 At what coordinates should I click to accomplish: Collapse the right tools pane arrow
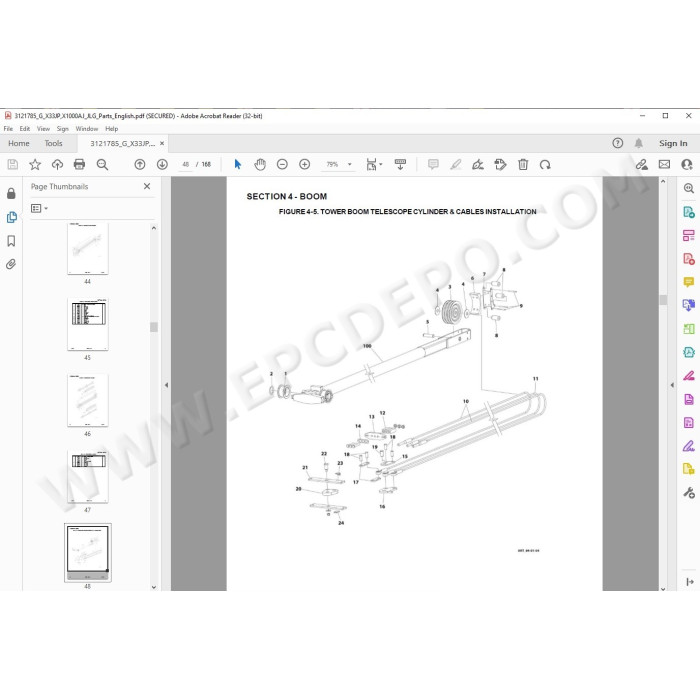pyautogui.click(x=672, y=385)
